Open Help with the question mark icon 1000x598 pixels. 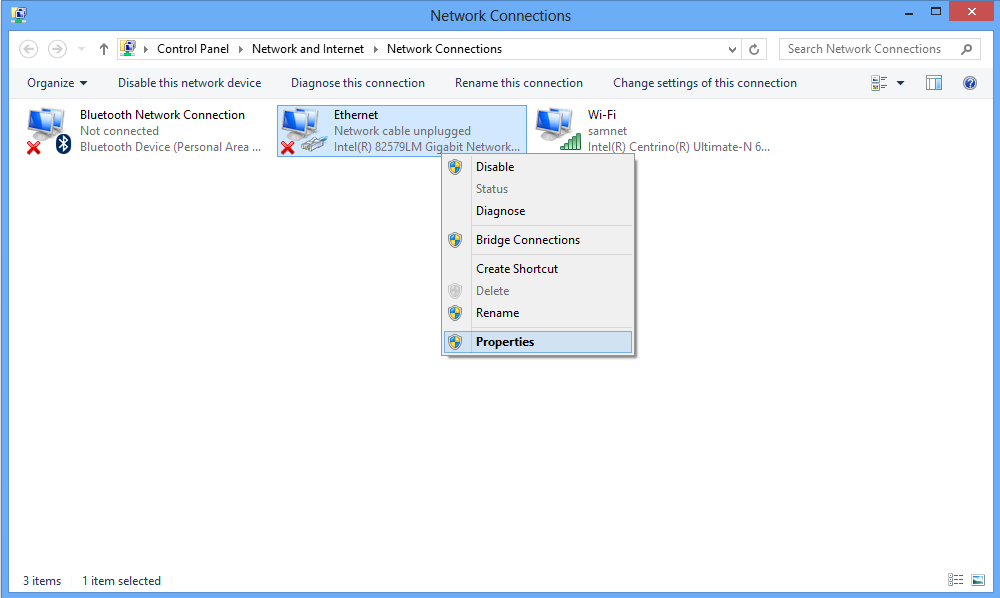coord(969,83)
